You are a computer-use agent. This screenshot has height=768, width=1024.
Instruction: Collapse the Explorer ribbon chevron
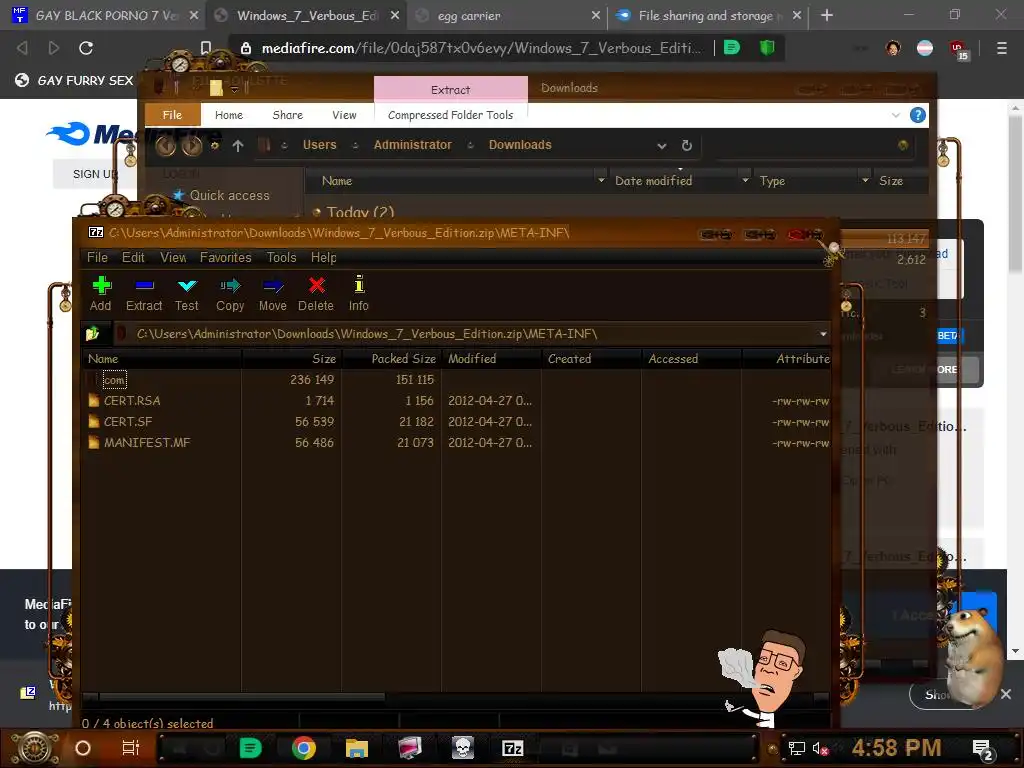click(x=895, y=115)
